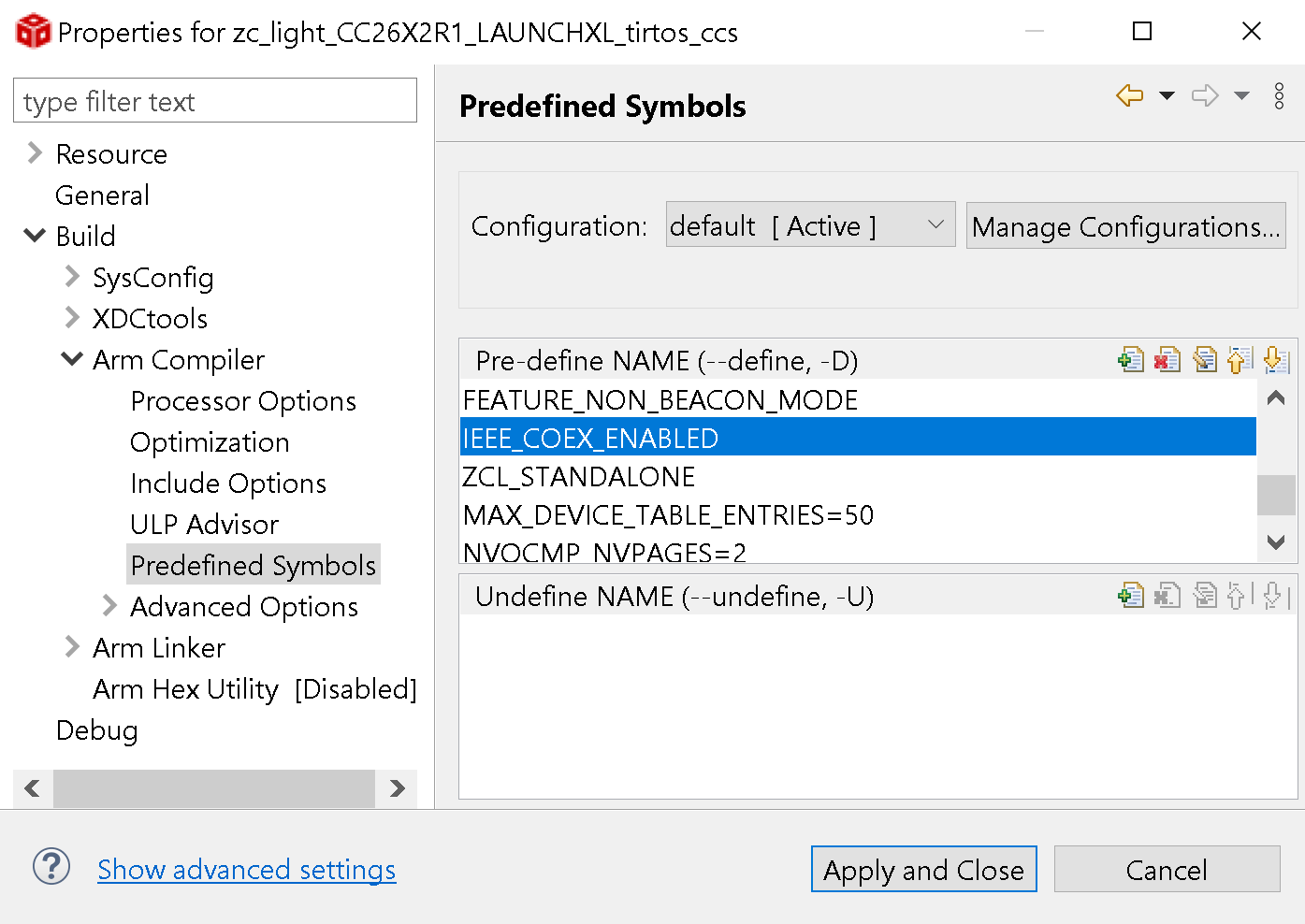Screen dimensions: 1305x924
Task: Open the back-navigation history dropdown arrow
Action: pyautogui.click(x=1166, y=95)
